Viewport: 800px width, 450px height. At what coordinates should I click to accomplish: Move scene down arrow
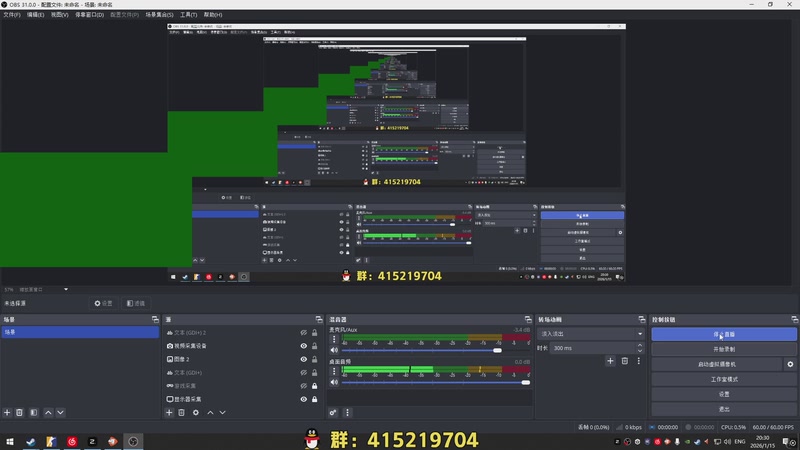tap(60, 412)
